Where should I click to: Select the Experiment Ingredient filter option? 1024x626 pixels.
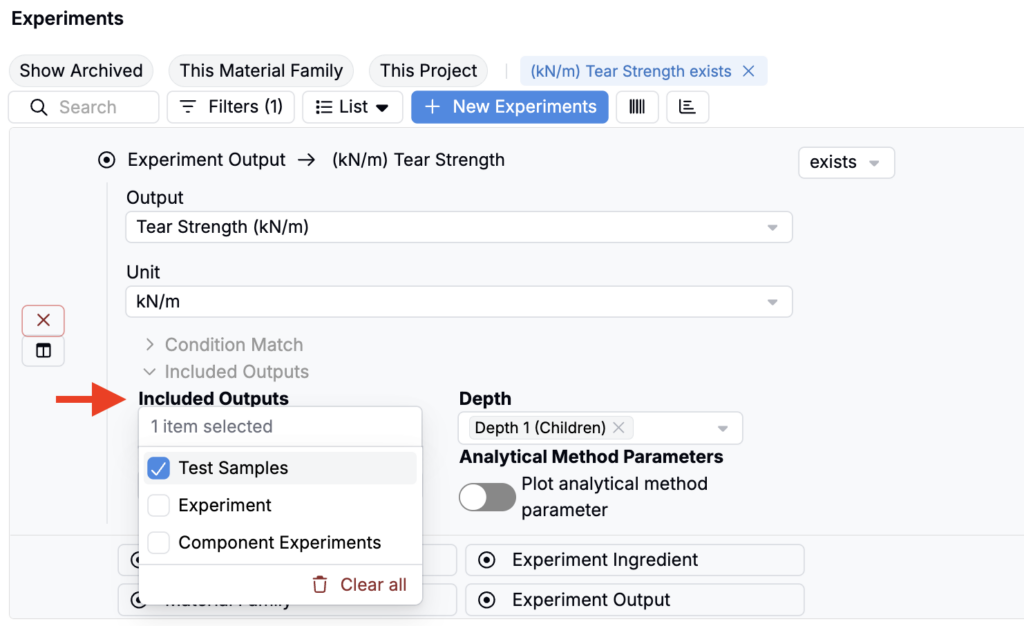[x=634, y=560]
